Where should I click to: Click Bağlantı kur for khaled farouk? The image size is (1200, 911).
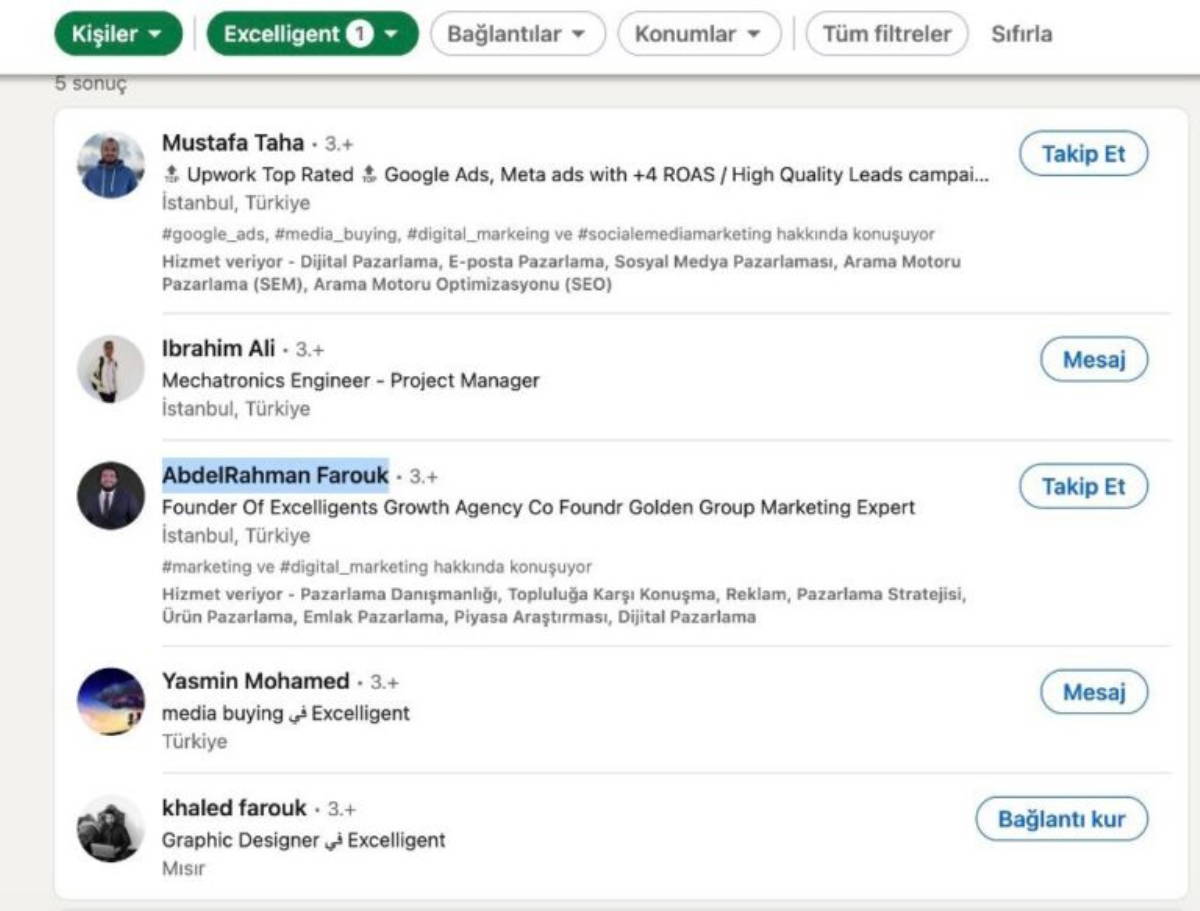click(1061, 819)
